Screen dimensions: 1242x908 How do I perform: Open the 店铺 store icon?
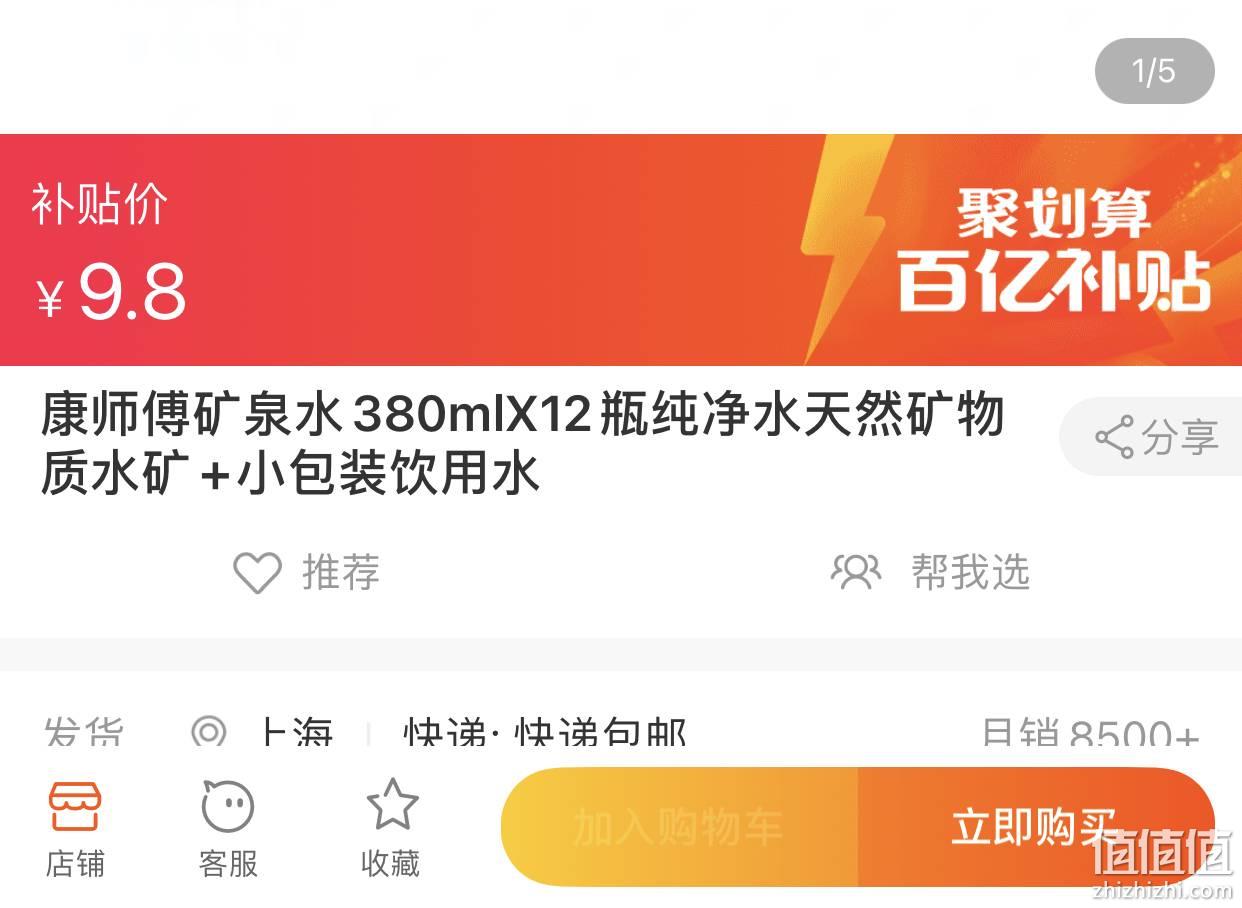[x=75, y=806]
